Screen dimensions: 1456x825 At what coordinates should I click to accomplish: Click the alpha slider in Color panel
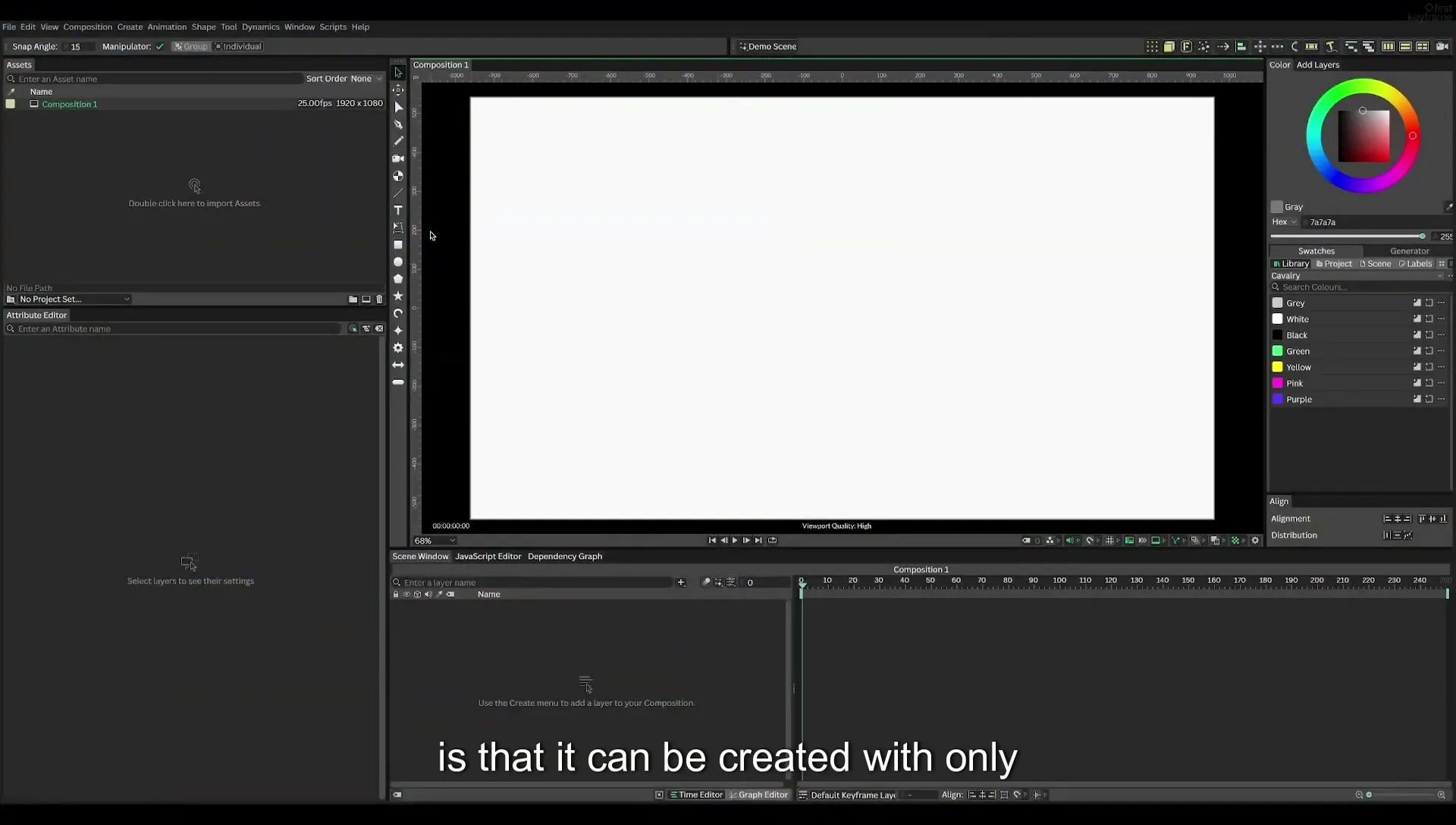(1348, 237)
